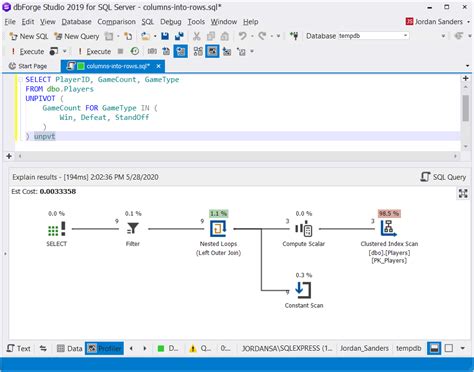
Task: Click the SQL Query link
Action: (x=443, y=177)
